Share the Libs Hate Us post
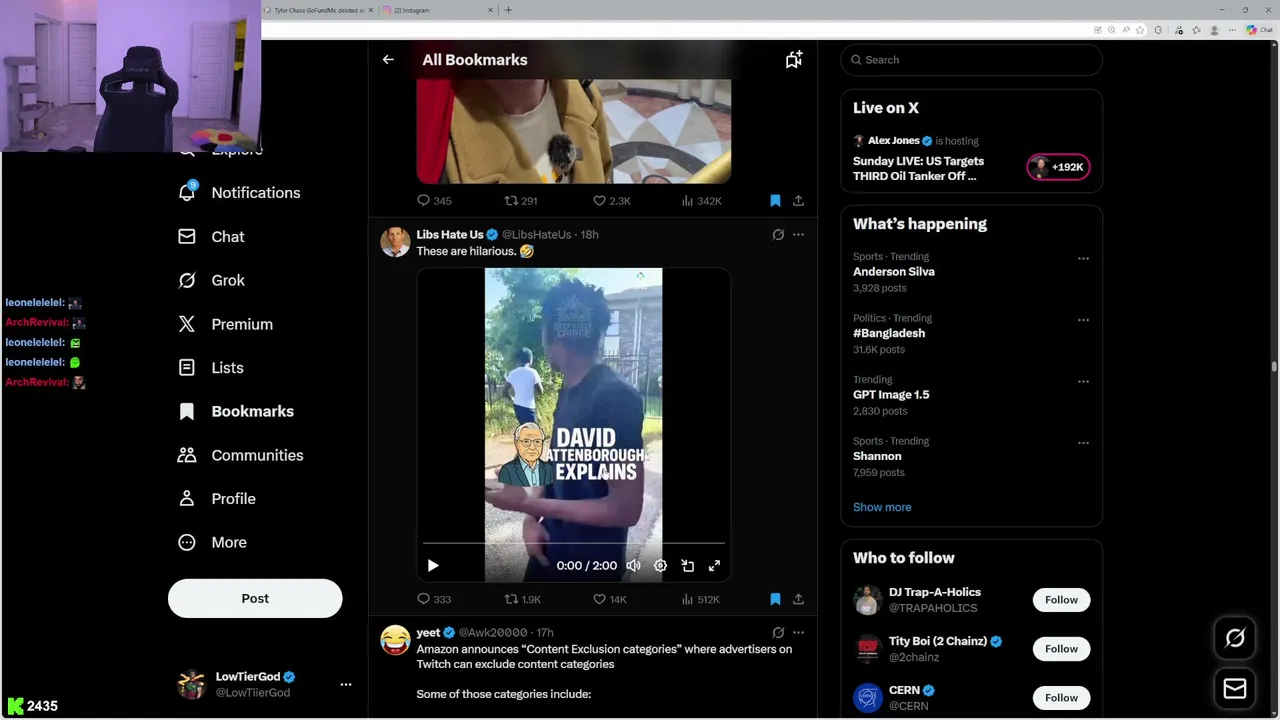1280x720 pixels. point(798,599)
